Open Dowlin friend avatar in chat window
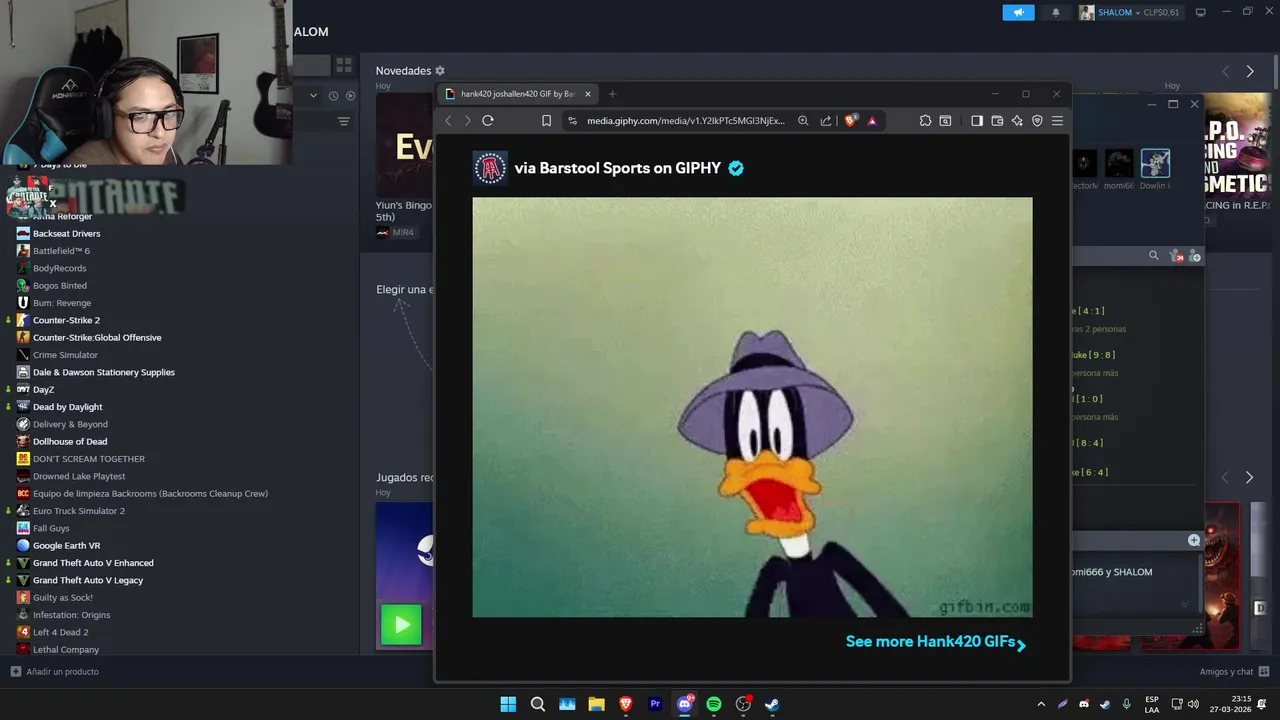Viewport: 1280px width, 720px height. pyautogui.click(x=1155, y=163)
